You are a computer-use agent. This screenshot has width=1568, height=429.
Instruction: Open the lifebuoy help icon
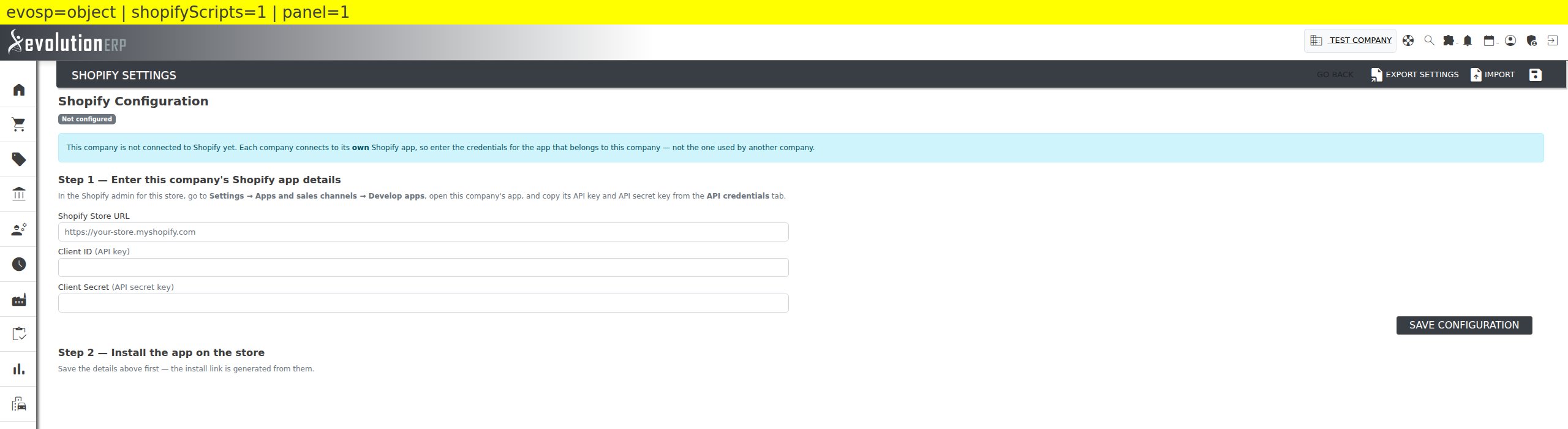(1408, 40)
